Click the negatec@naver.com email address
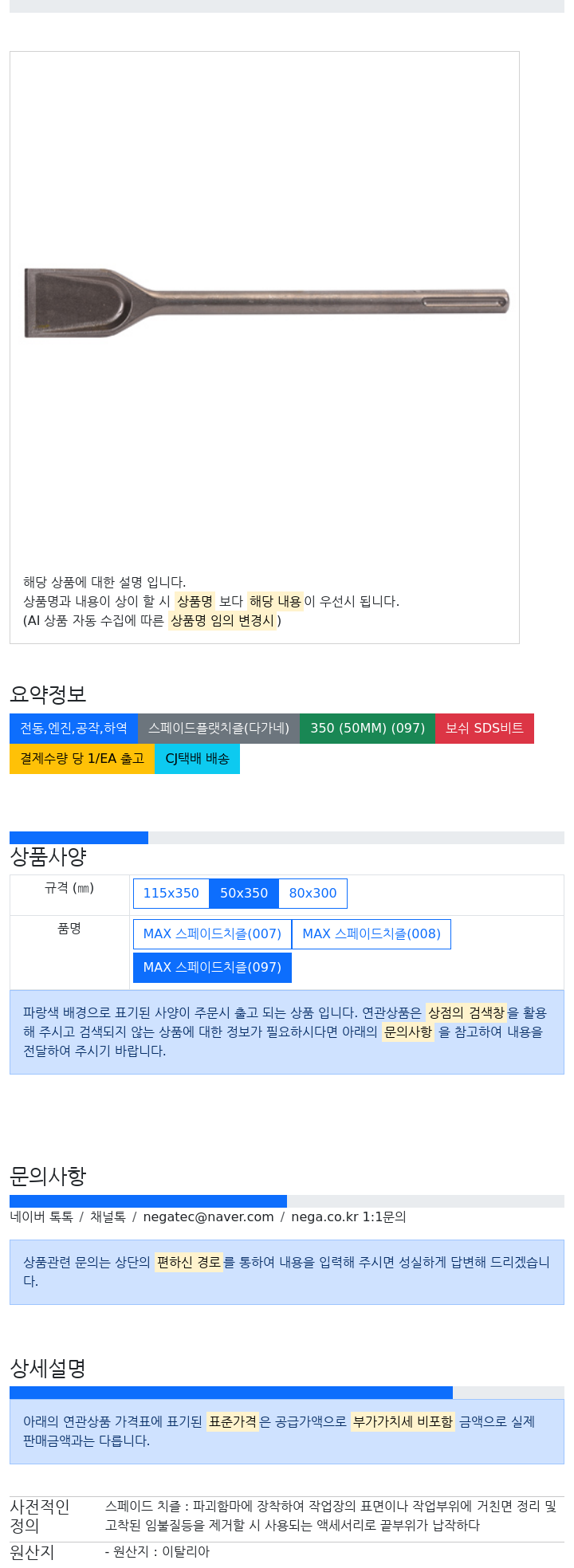Image resolution: width=574 pixels, height=1568 pixels. point(208,1216)
